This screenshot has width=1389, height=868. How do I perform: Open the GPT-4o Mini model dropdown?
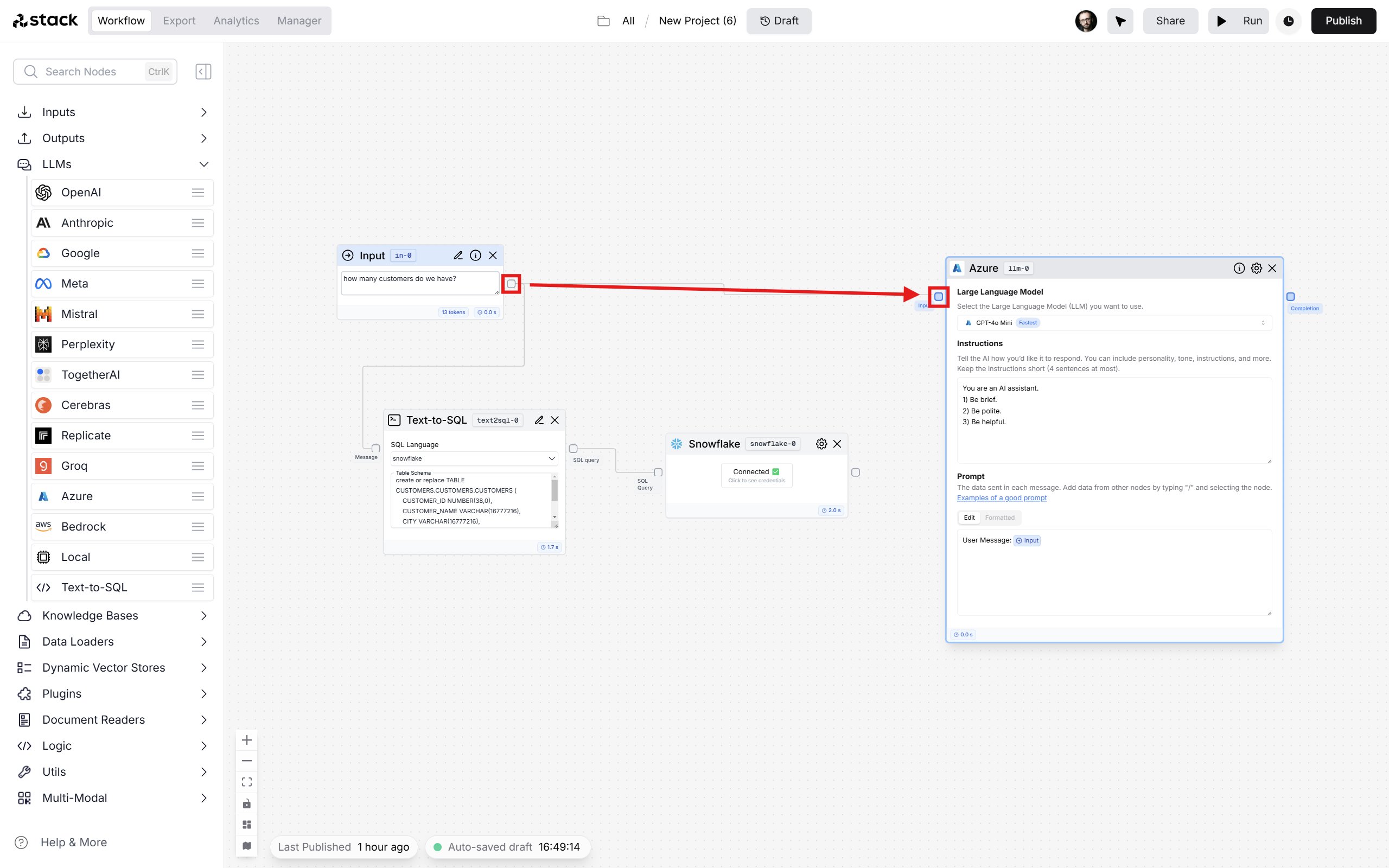1114,323
